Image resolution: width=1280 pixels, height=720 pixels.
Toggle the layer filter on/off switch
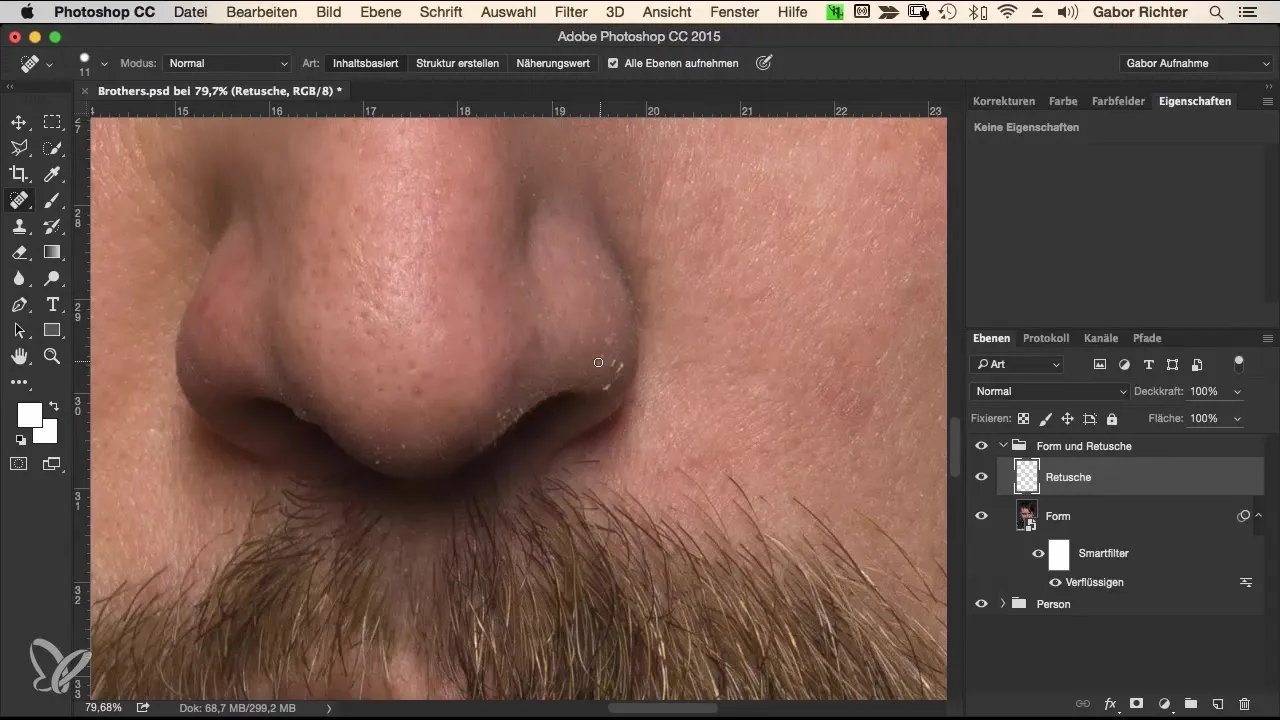click(x=1239, y=362)
